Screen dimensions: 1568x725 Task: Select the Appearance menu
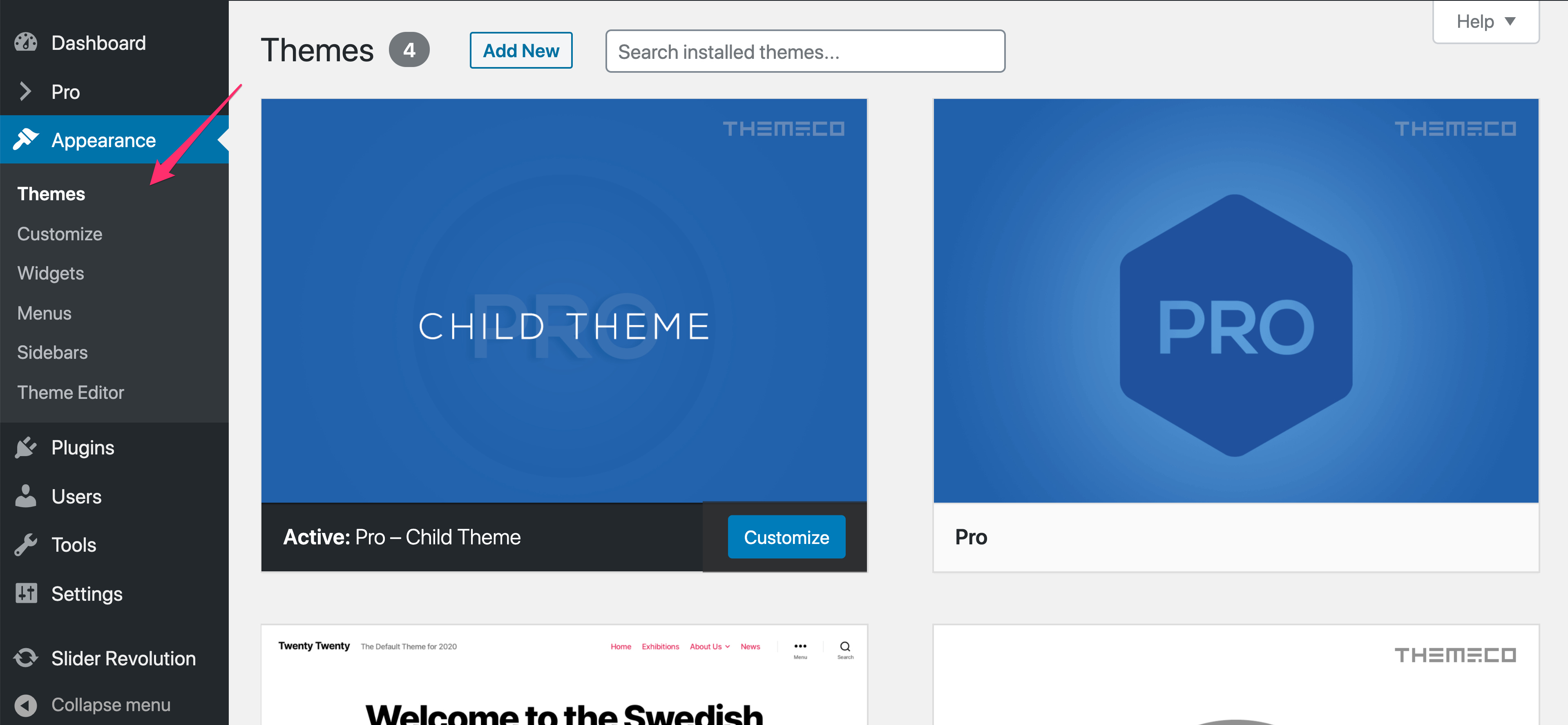tap(114, 139)
